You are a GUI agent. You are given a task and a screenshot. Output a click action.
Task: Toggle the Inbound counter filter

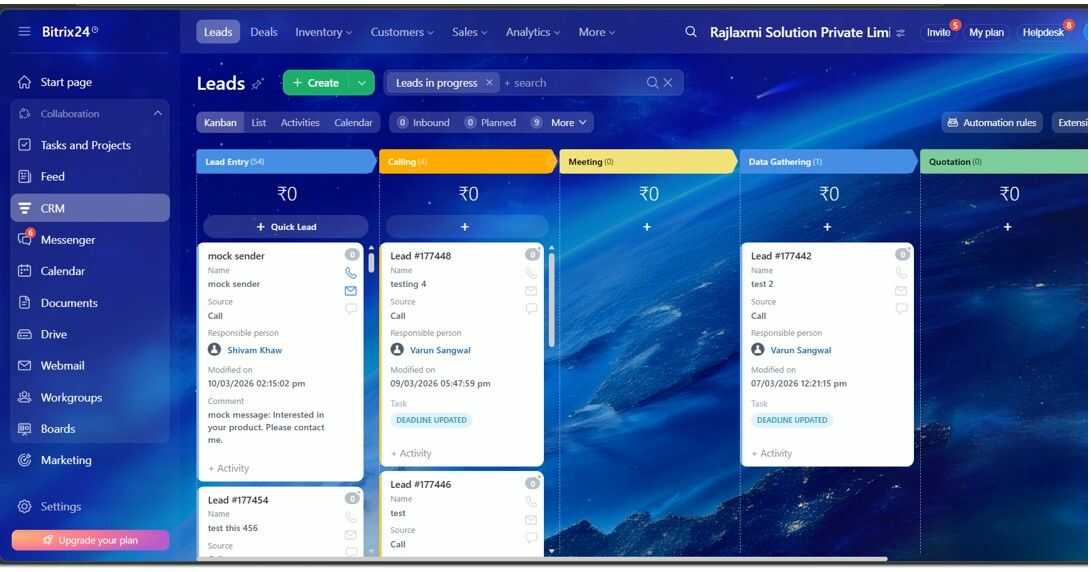click(x=423, y=122)
